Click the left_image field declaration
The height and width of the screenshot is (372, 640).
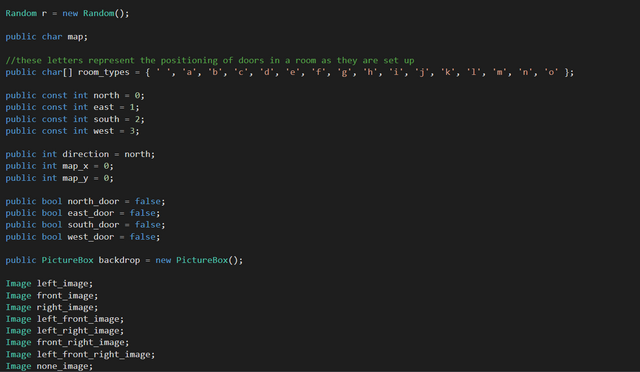tap(49, 284)
